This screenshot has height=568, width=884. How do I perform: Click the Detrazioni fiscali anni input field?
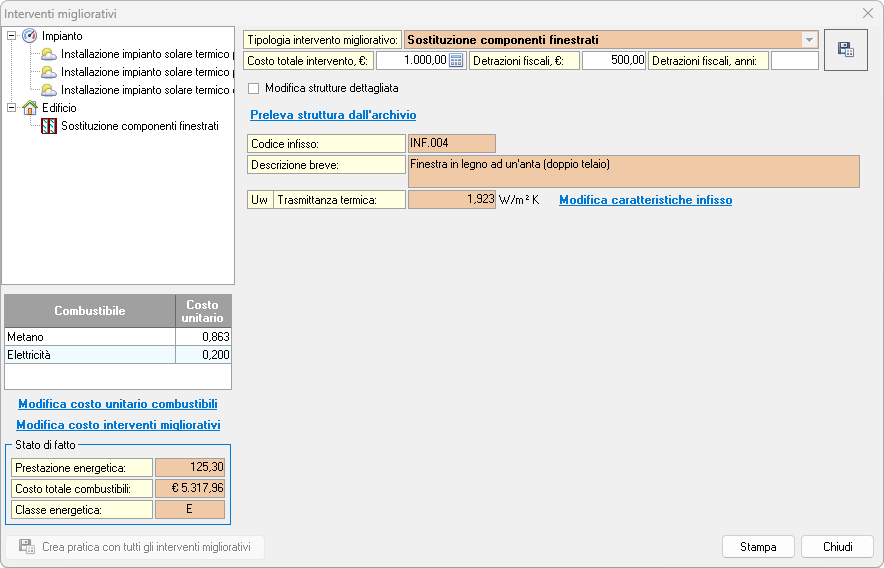(794, 61)
